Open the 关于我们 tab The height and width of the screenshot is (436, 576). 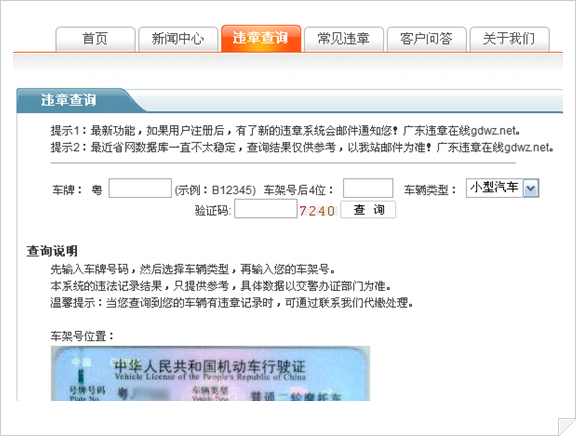[x=510, y=39]
